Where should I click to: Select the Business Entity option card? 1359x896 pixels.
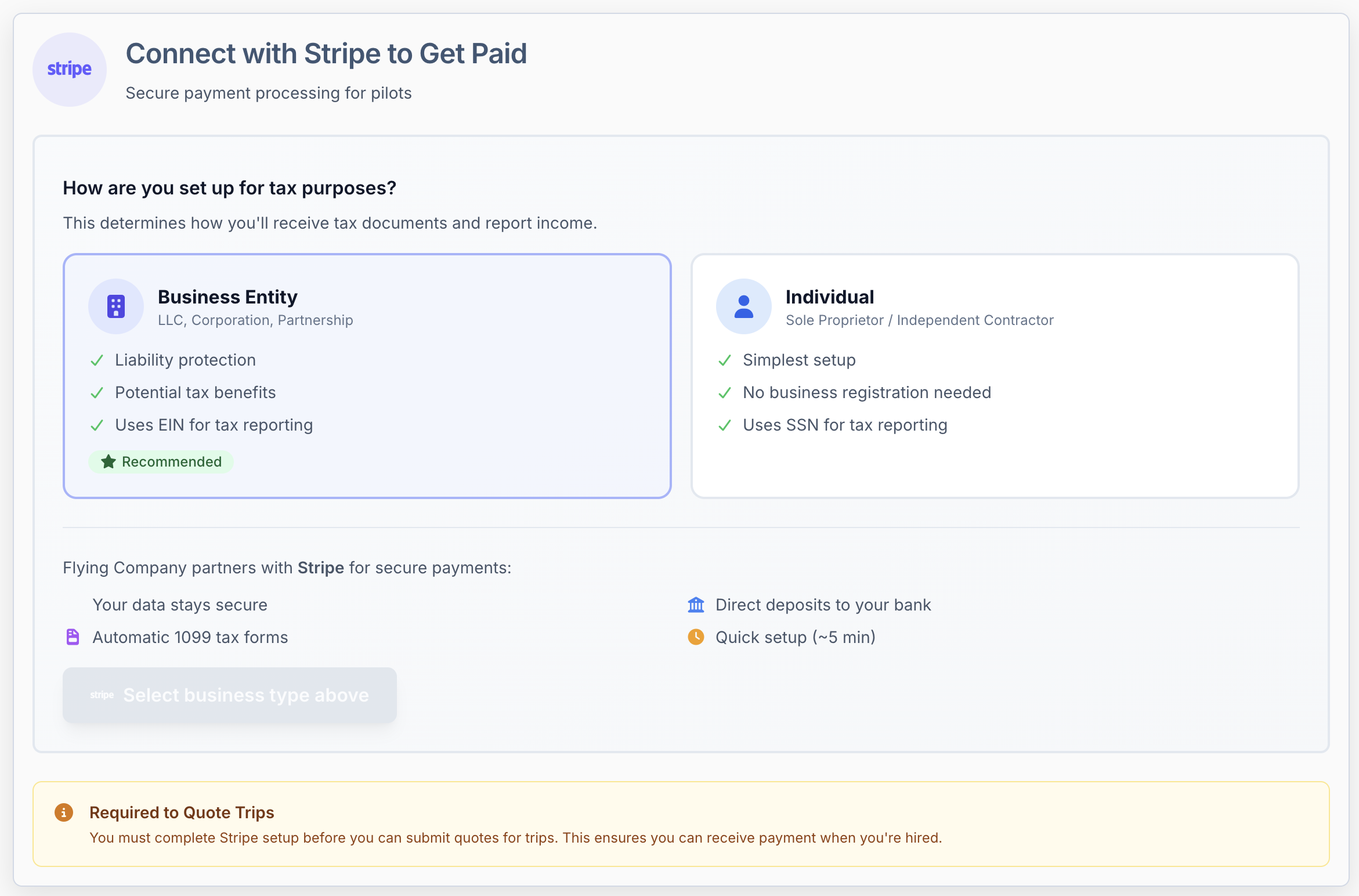(367, 376)
